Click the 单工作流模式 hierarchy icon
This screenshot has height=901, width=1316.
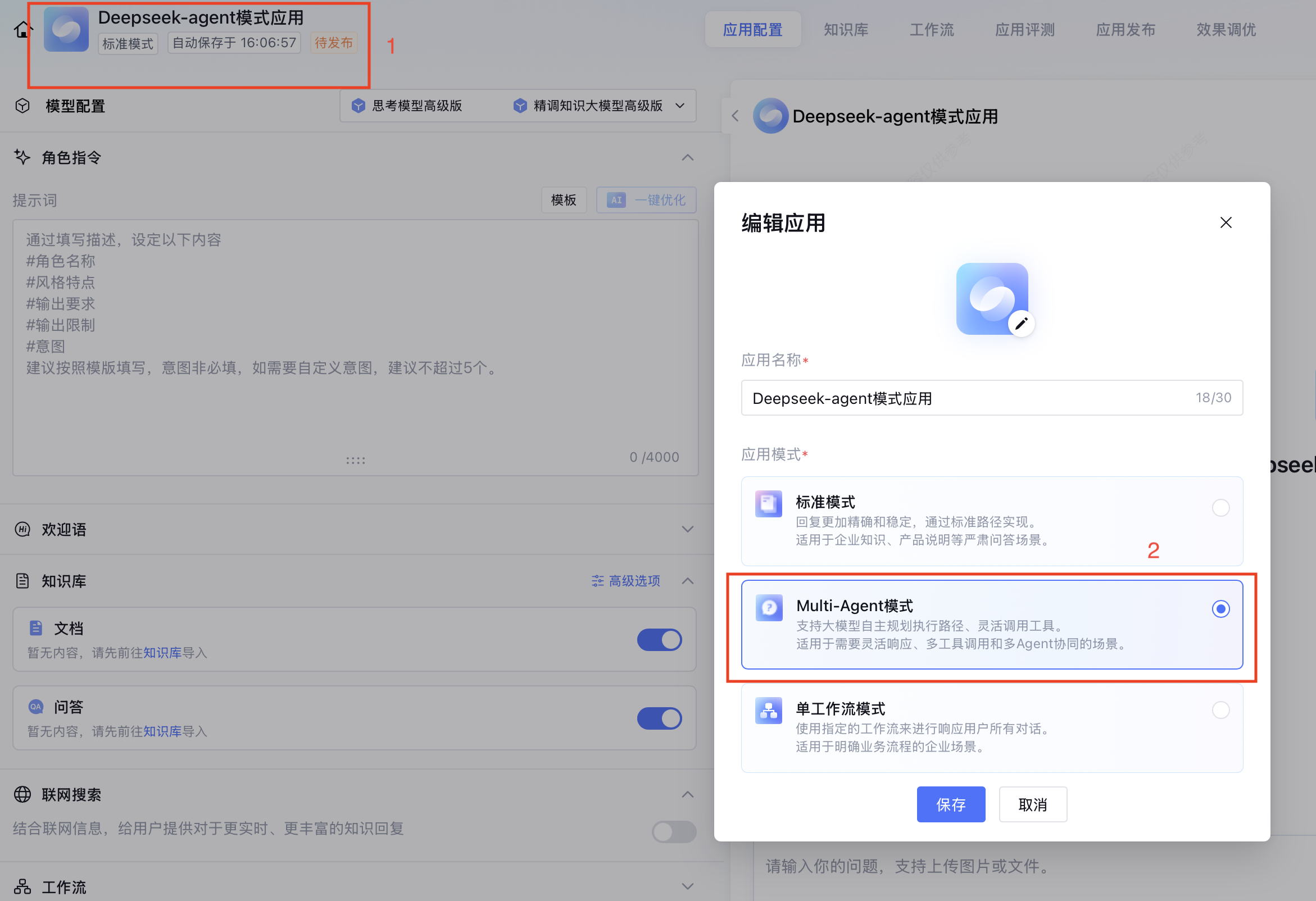coord(769,710)
